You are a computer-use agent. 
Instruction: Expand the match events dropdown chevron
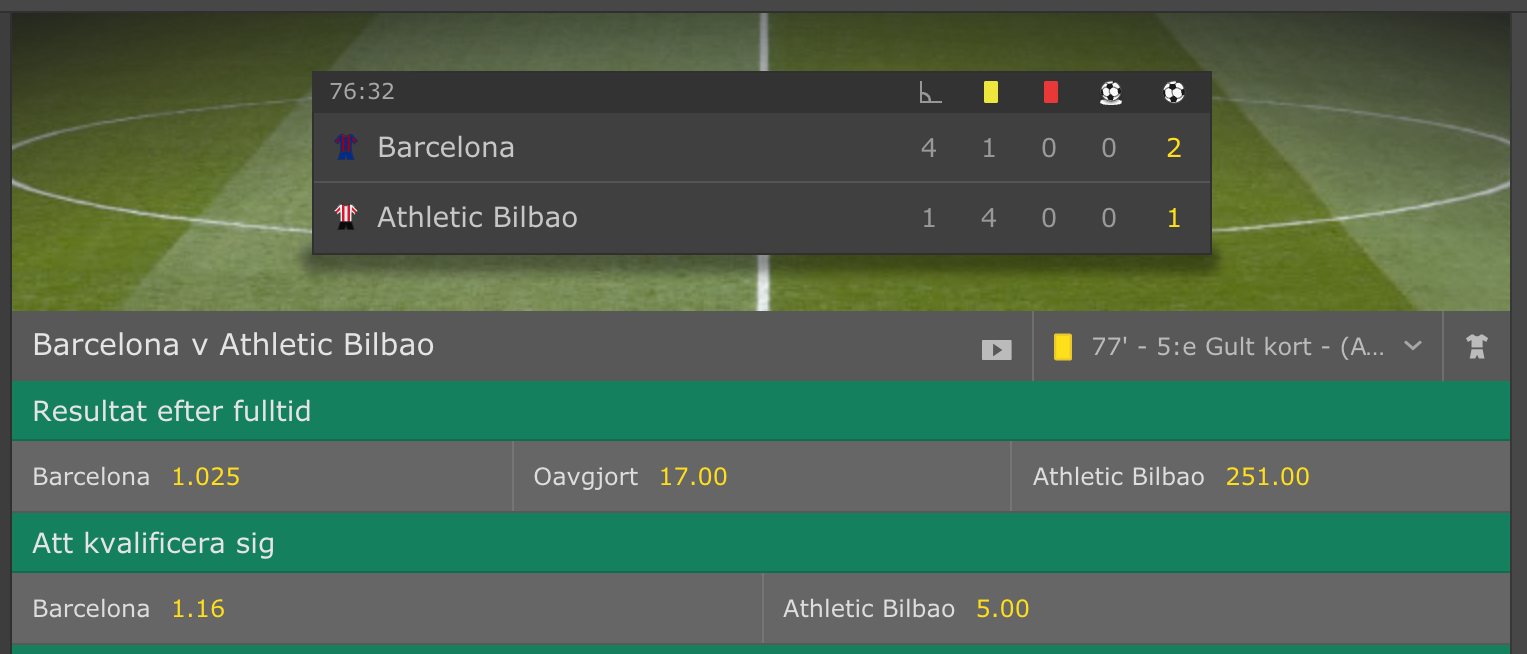coord(1413,346)
